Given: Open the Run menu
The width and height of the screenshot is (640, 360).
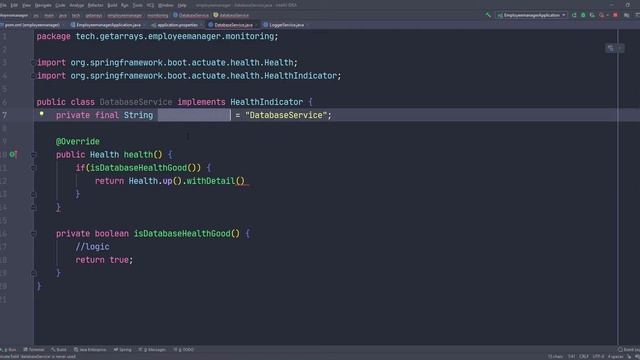Looking at the screenshot, I should (x=125, y=5).
